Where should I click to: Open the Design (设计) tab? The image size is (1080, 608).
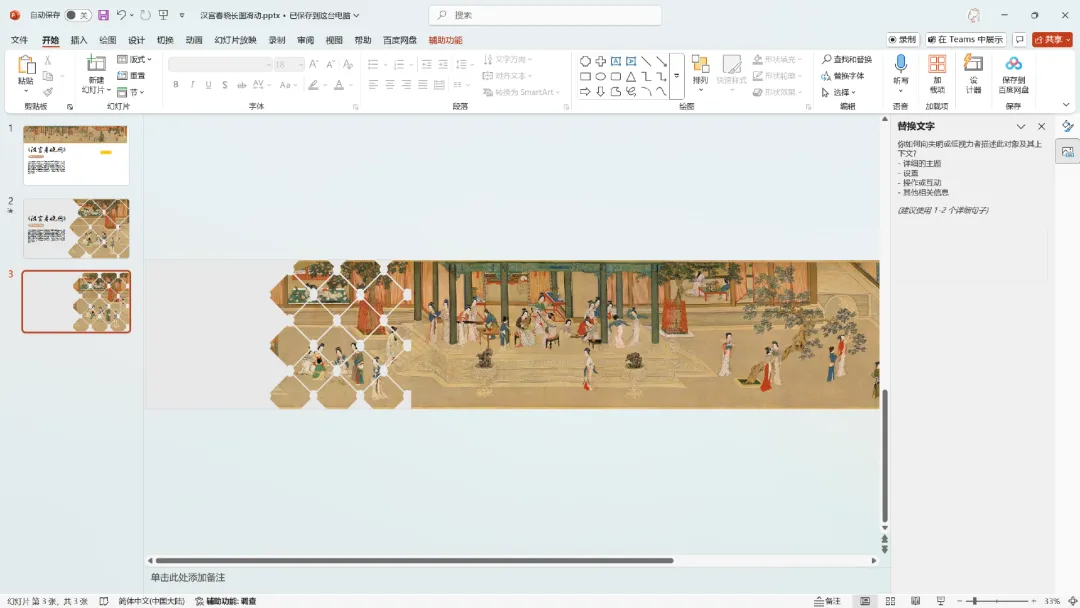coord(136,40)
